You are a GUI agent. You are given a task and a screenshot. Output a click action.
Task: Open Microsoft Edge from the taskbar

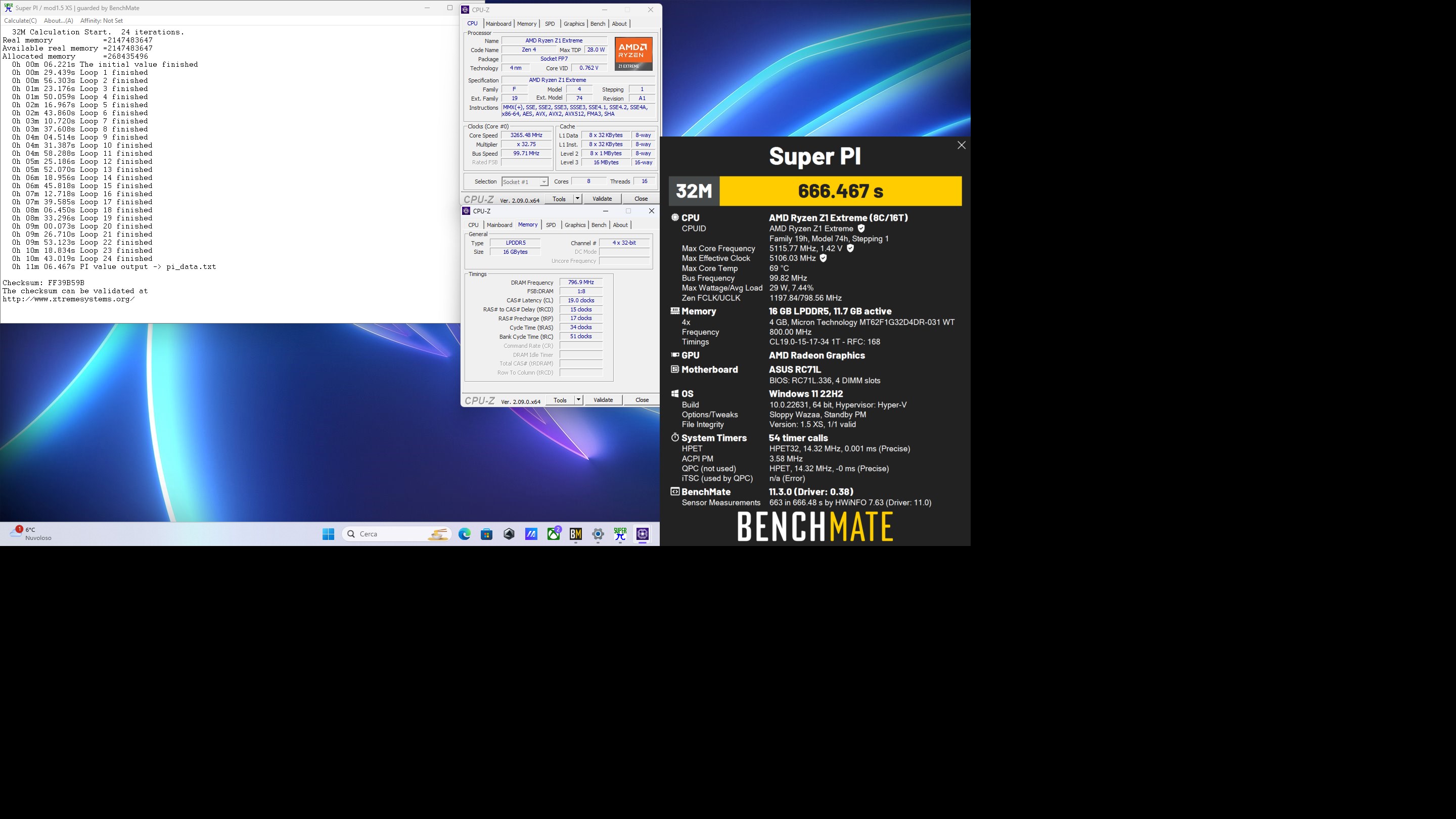tap(465, 534)
